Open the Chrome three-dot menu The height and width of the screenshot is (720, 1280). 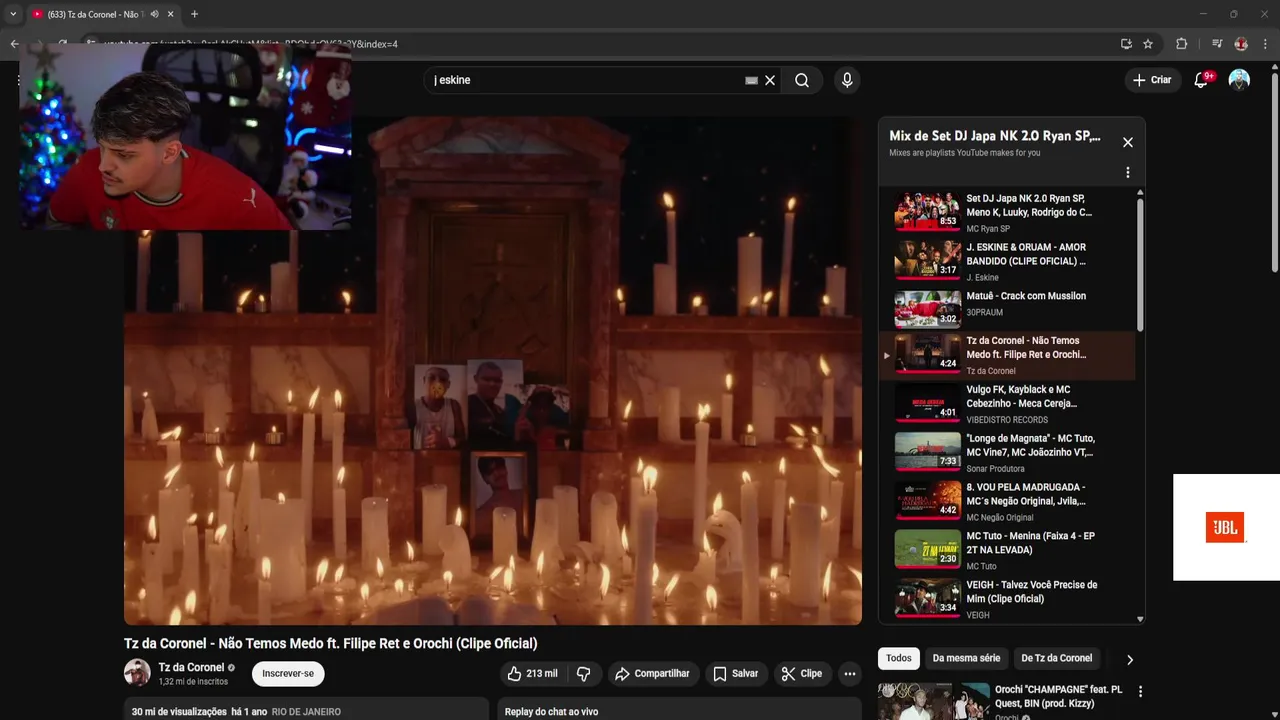pyautogui.click(x=1266, y=44)
